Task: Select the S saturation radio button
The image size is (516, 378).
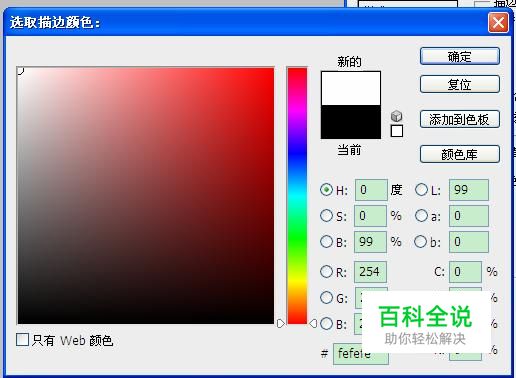Action: (326, 215)
